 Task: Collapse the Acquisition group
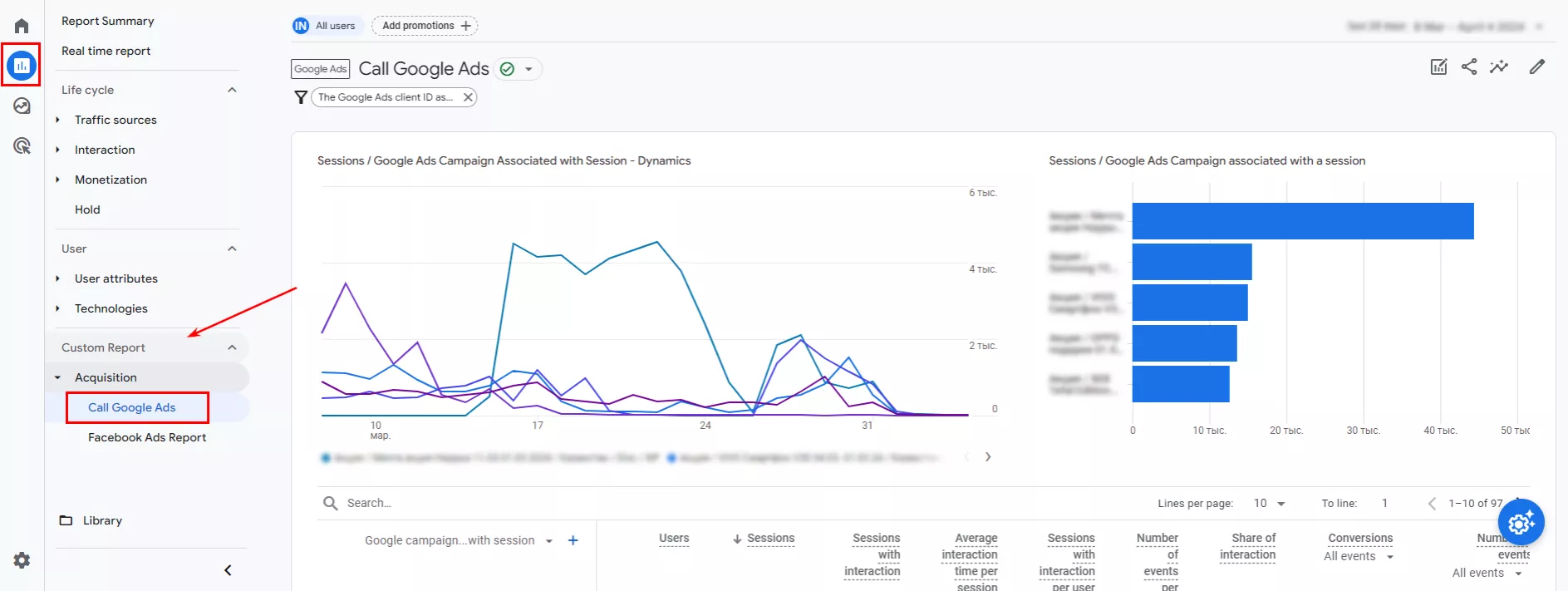[x=57, y=377]
